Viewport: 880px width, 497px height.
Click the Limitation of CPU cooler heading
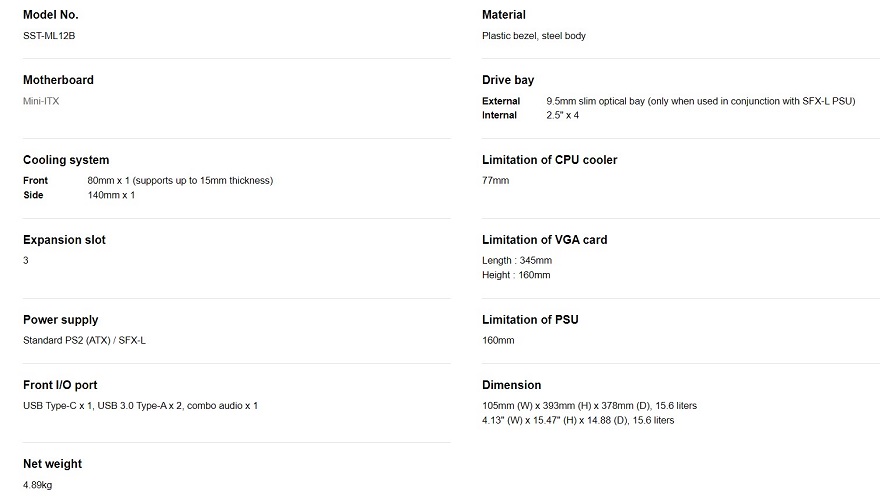[549, 160]
